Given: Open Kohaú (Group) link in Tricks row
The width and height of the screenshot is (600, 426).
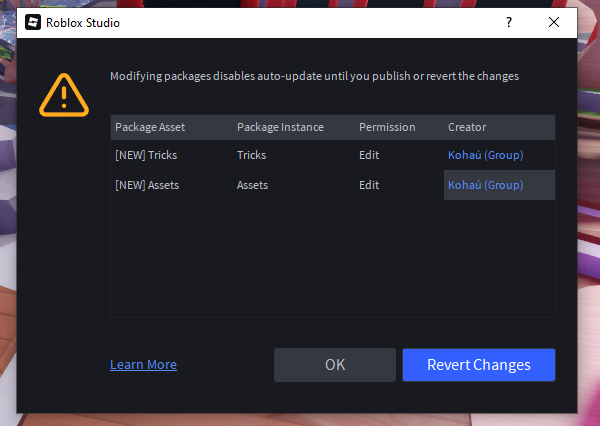Looking at the screenshot, I should (486, 155).
